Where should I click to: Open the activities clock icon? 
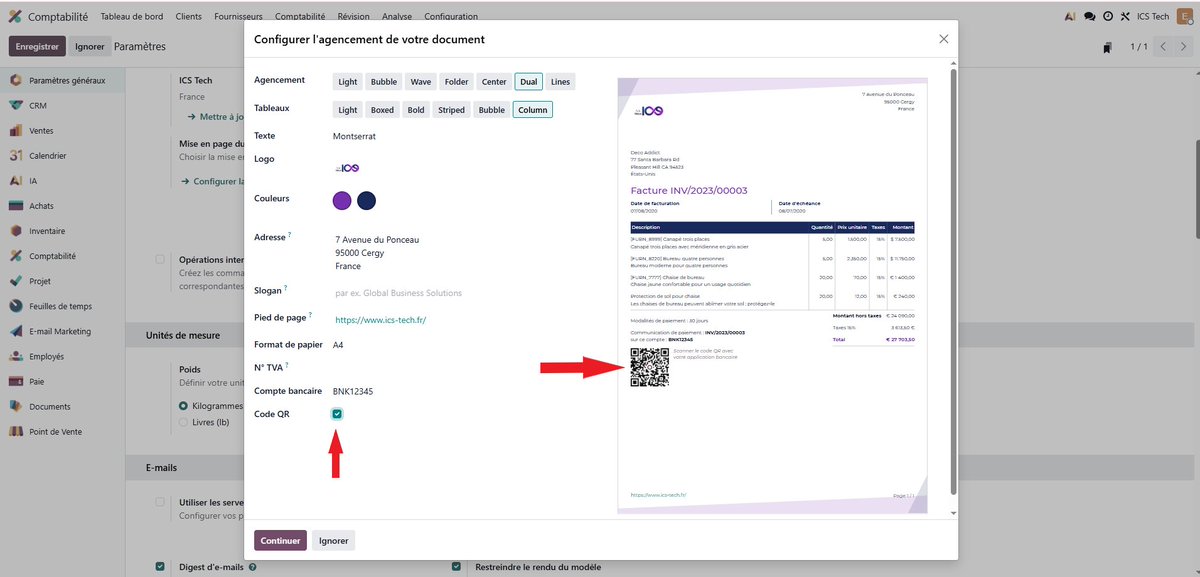pyautogui.click(x=1108, y=16)
